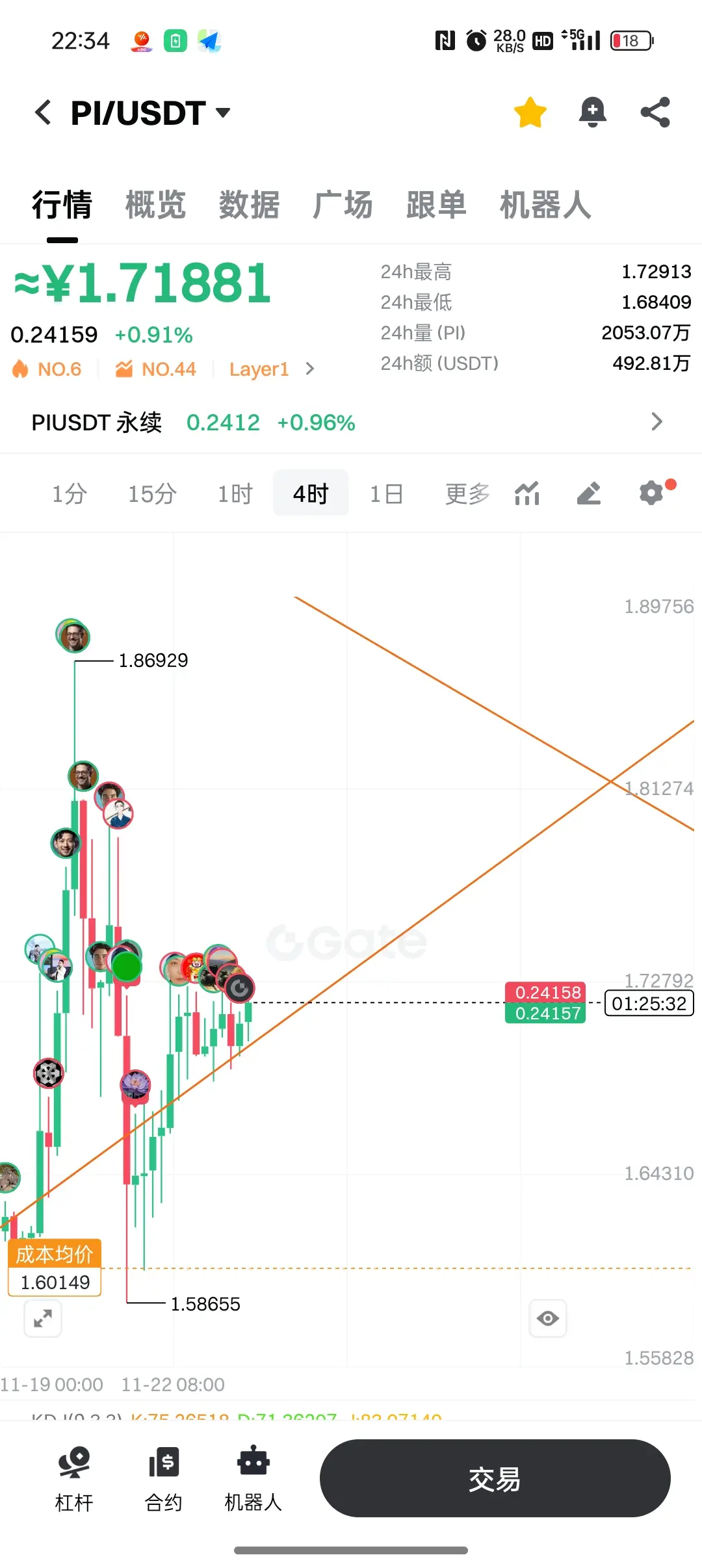
Task: Click the 交易 trade button
Action: coord(495,1478)
